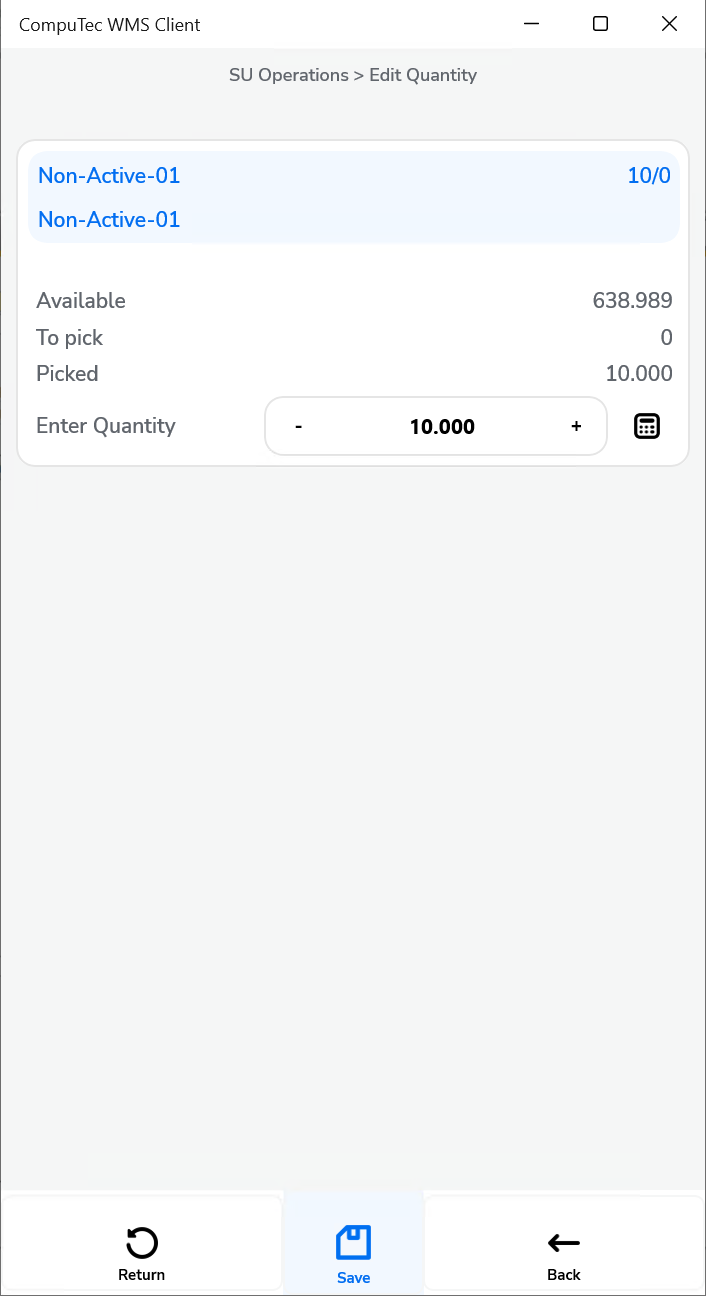The image size is (706, 1296).
Task: Decrease the quantity using the stepper
Action: [x=298, y=426]
